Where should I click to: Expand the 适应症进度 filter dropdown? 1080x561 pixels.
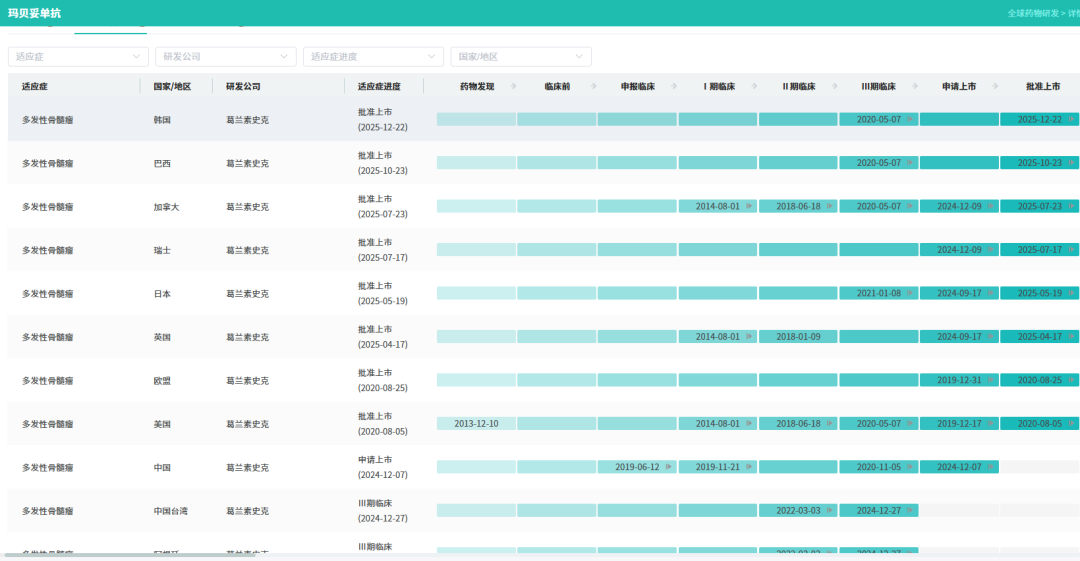(373, 57)
